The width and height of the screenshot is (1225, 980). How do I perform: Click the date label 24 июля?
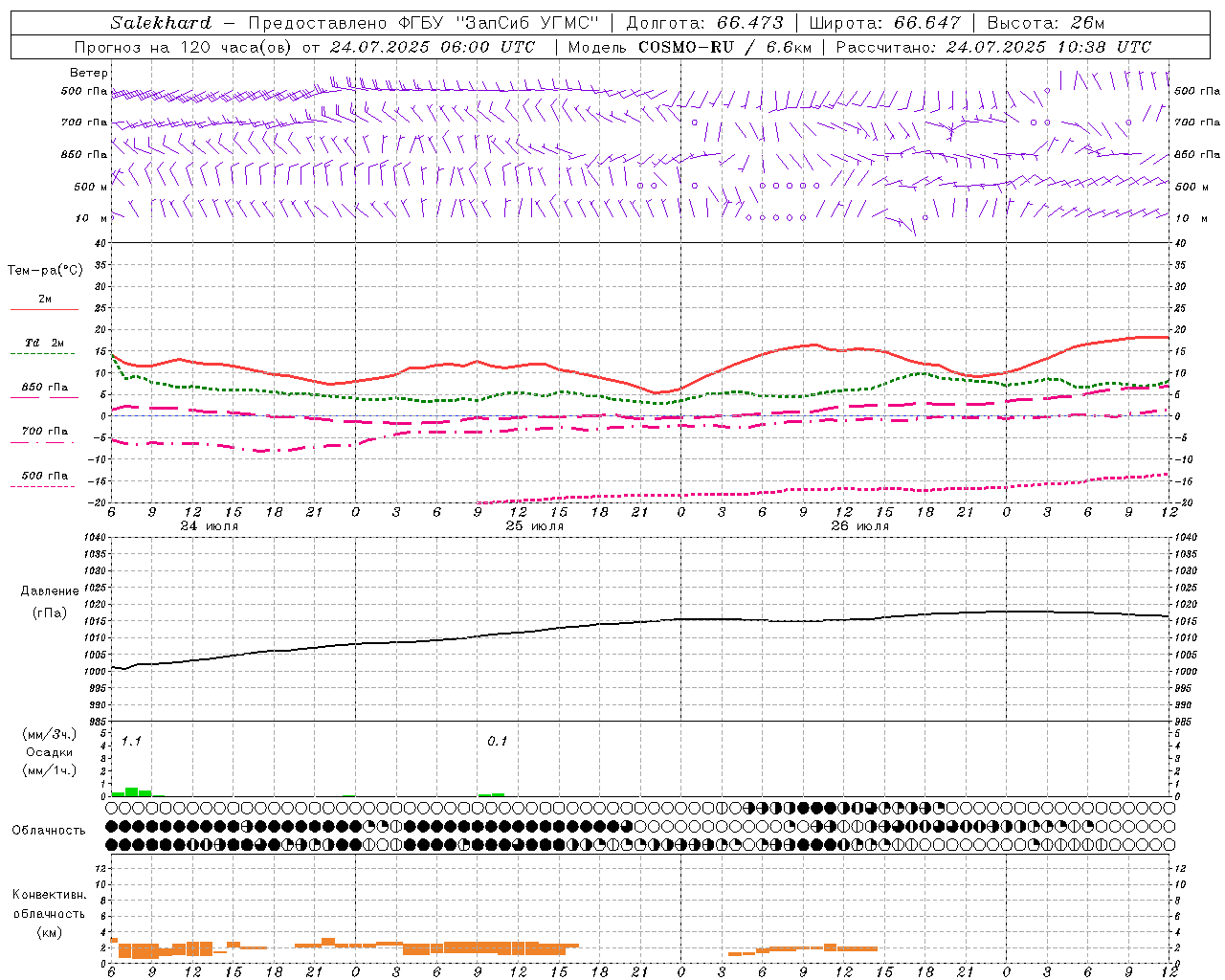pos(210,526)
